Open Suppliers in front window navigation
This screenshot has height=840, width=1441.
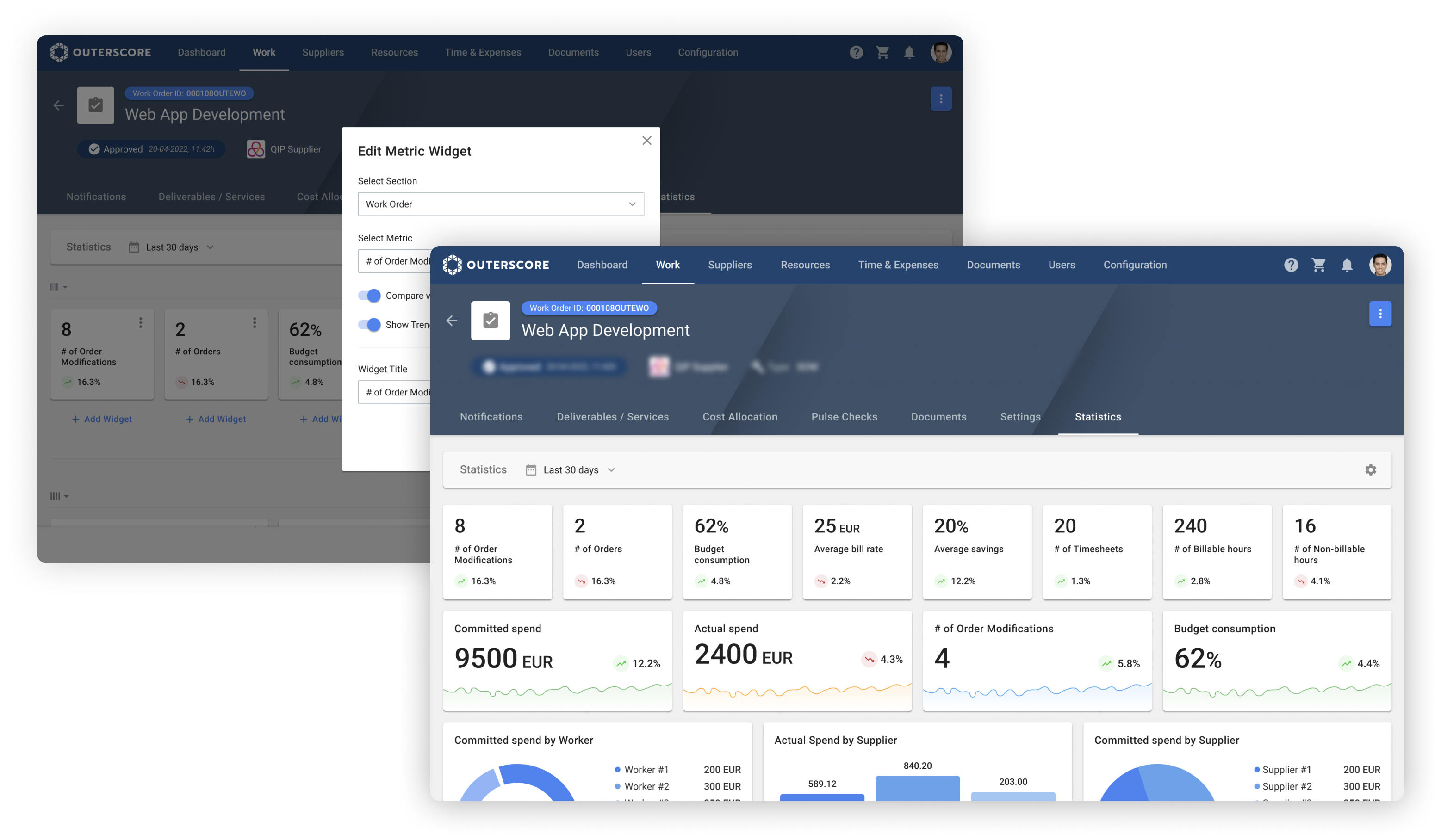coord(730,265)
